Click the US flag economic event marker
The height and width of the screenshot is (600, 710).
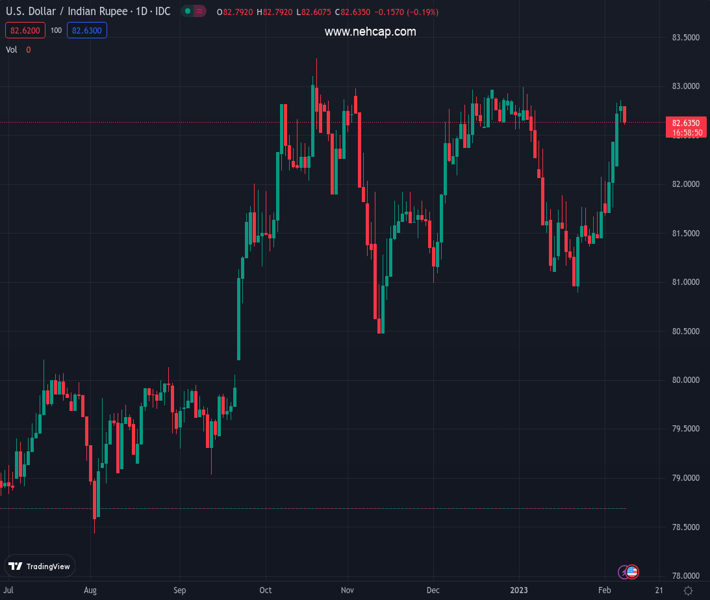632,571
